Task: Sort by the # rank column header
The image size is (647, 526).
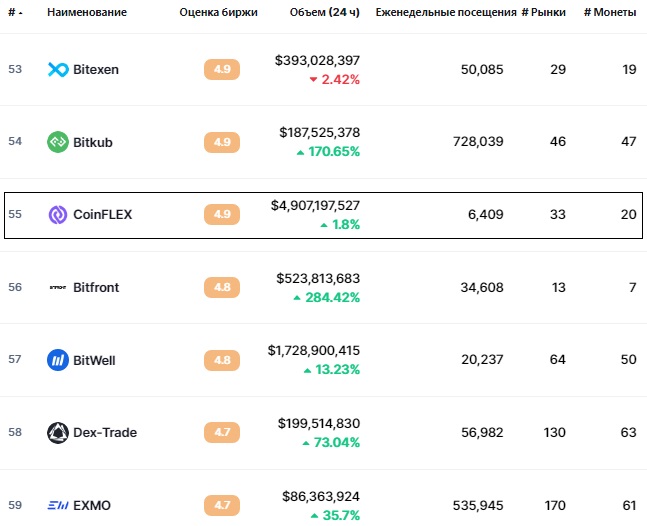Action: coord(15,12)
